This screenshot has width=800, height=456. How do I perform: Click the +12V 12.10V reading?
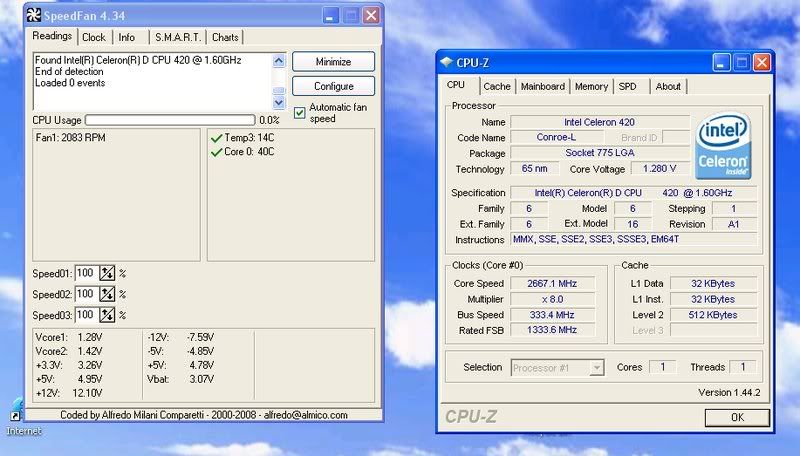[x=69, y=393]
